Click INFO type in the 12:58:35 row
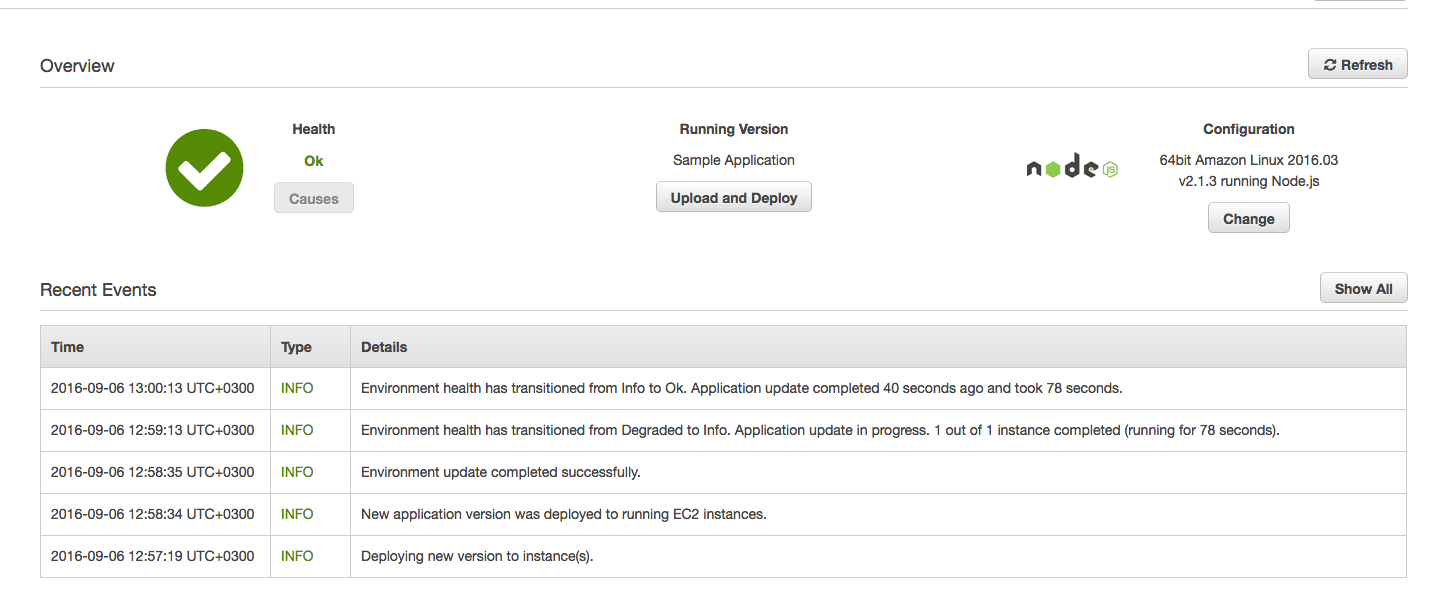This screenshot has width=1441, height=606. [297, 472]
